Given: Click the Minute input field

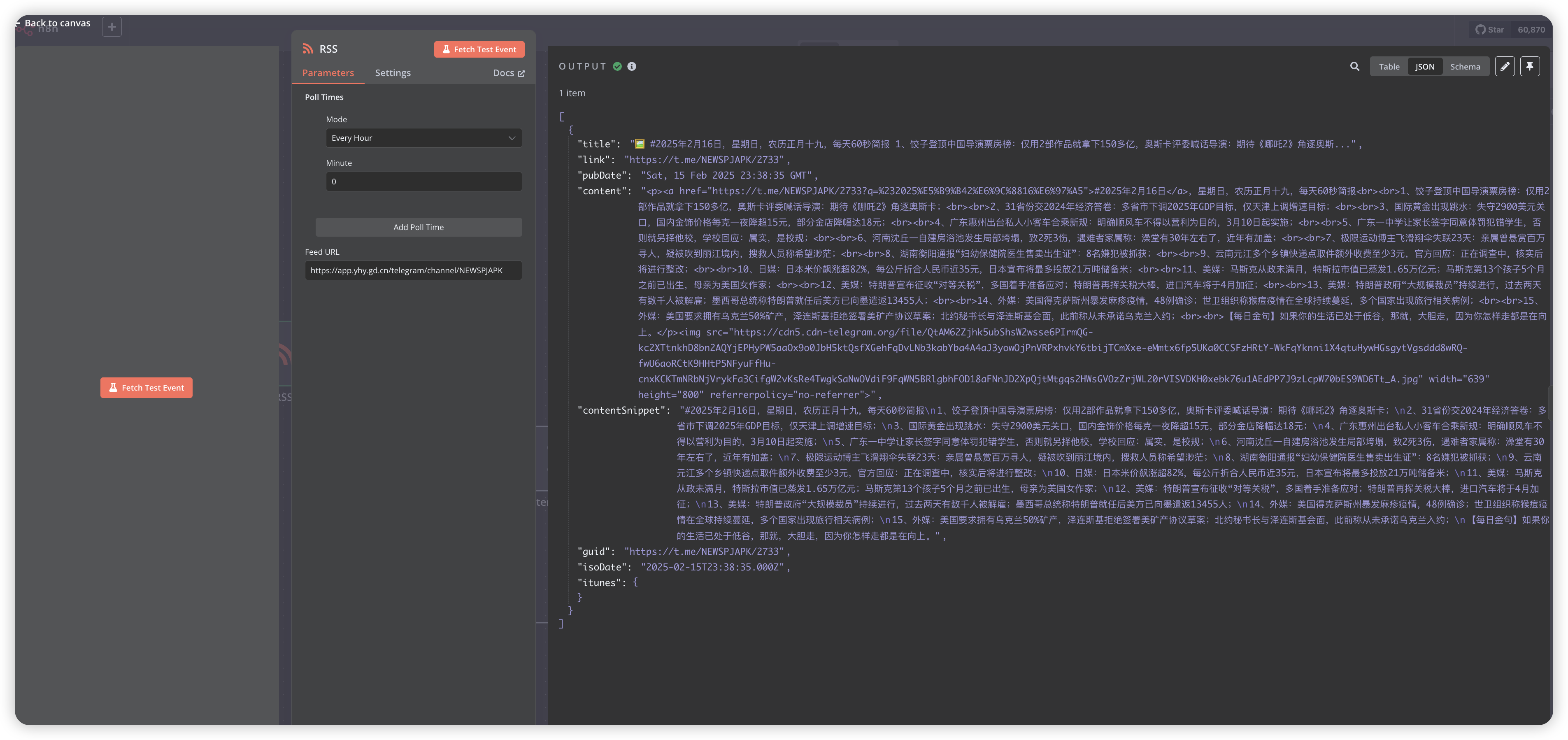Looking at the screenshot, I should (423, 182).
